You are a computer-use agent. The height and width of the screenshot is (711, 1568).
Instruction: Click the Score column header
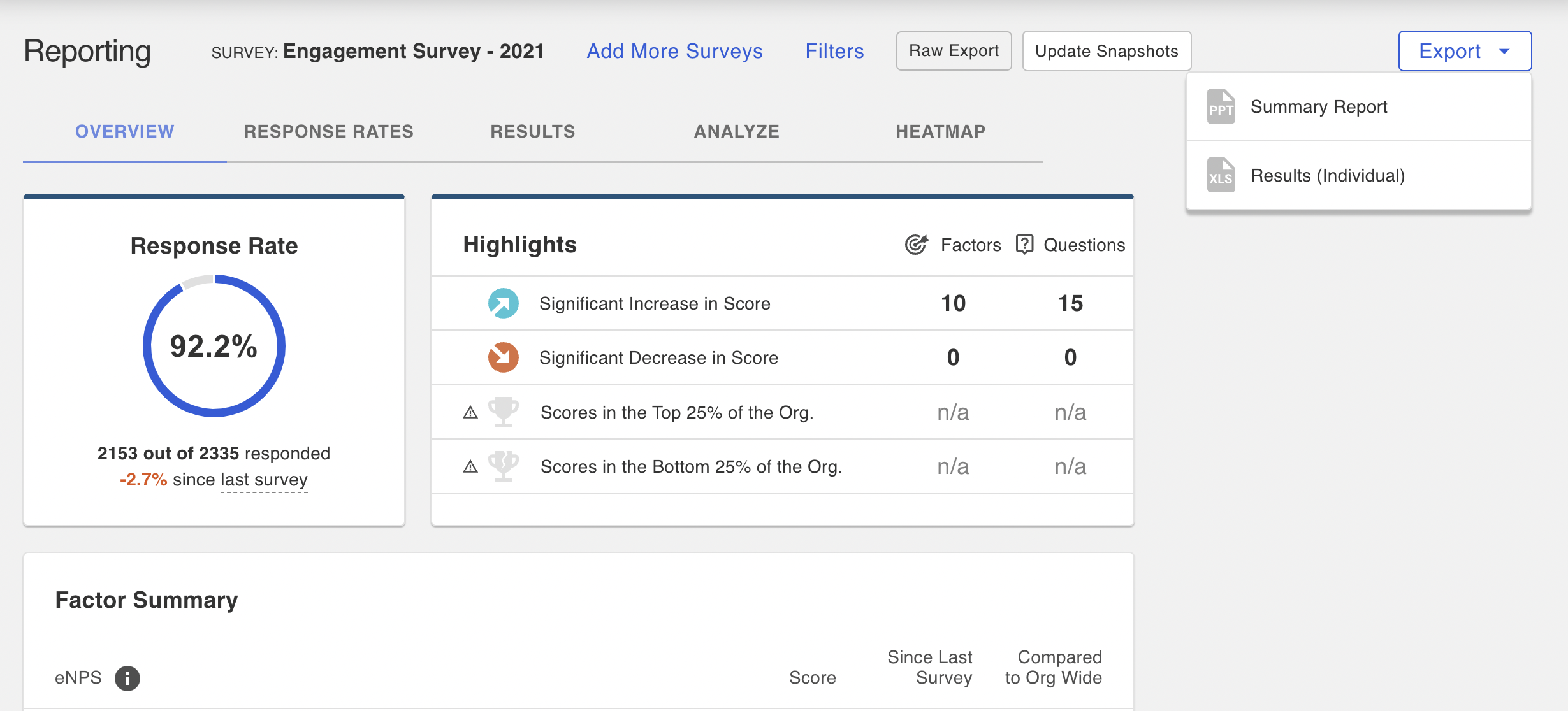click(812, 678)
